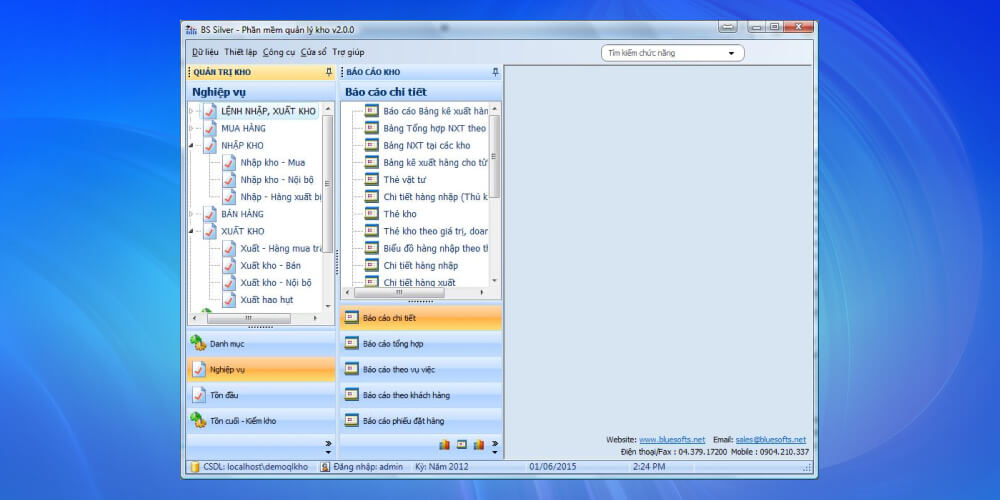Select Báo cáo tổng hợp button

pyautogui.click(x=421, y=344)
